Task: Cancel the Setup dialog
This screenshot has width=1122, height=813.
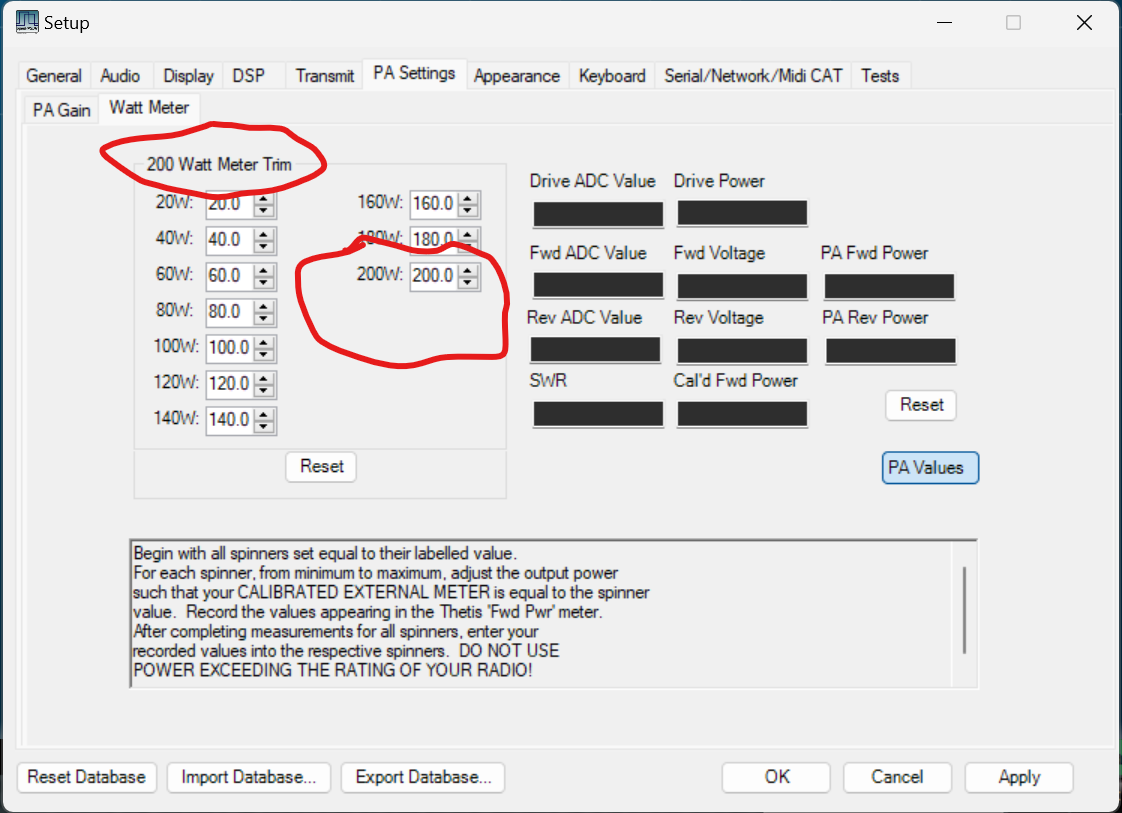Action: [x=896, y=777]
